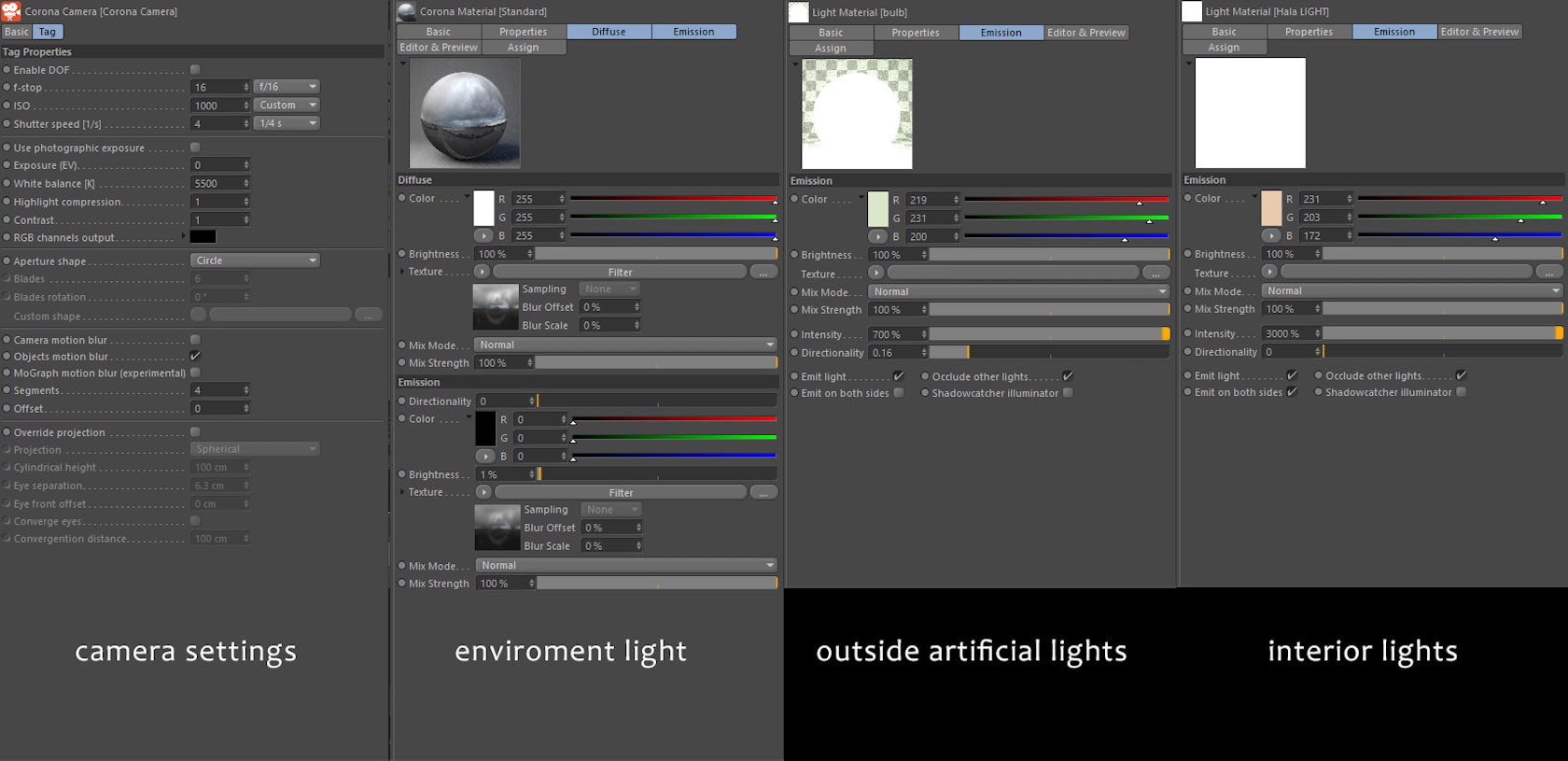
Task: Open Diffuse tab in Corona Material
Action: tap(609, 32)
